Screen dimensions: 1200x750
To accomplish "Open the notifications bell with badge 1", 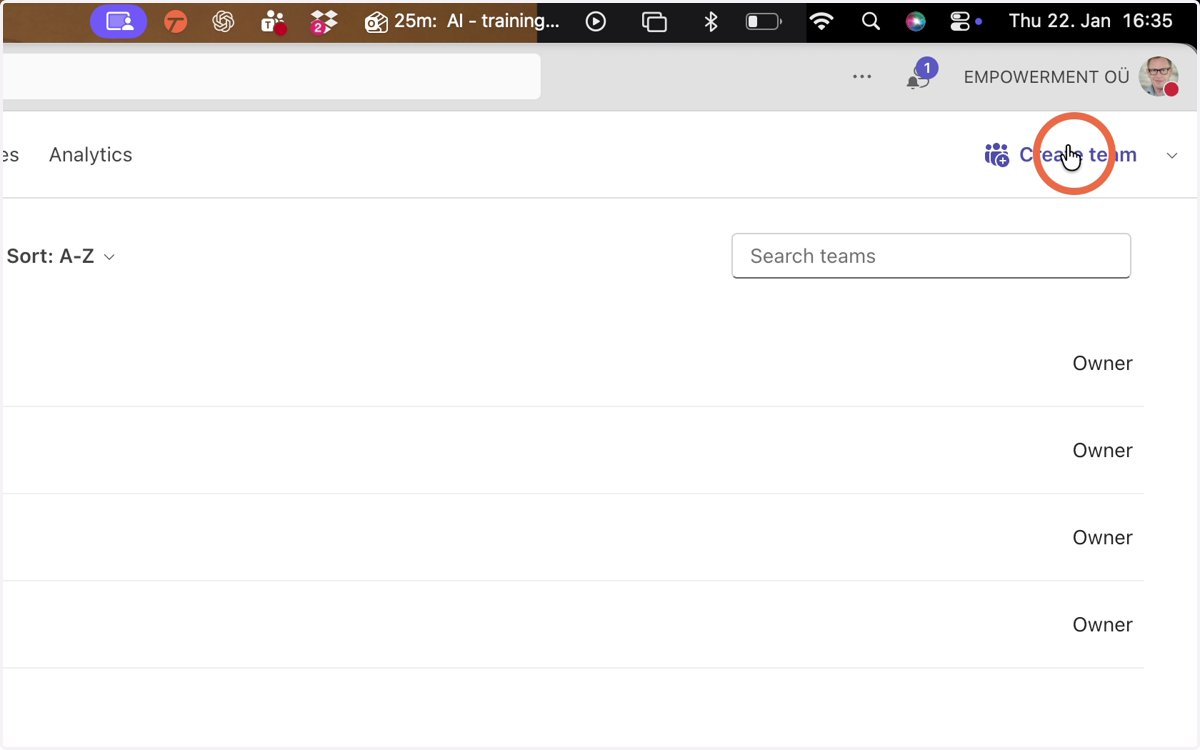I will [919, 76].
